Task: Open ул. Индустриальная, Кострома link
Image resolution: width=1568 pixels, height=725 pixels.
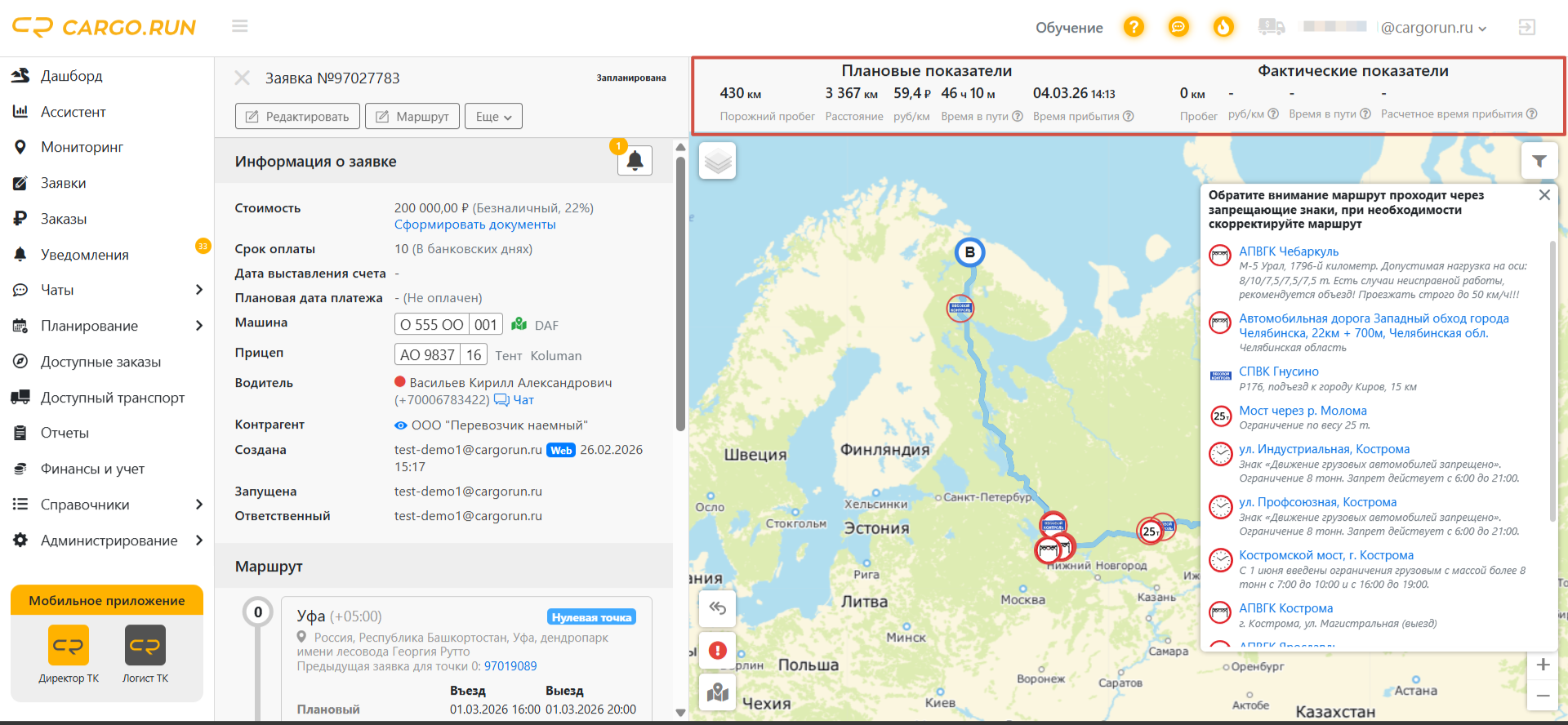Action: click(x=1325, y=449)
